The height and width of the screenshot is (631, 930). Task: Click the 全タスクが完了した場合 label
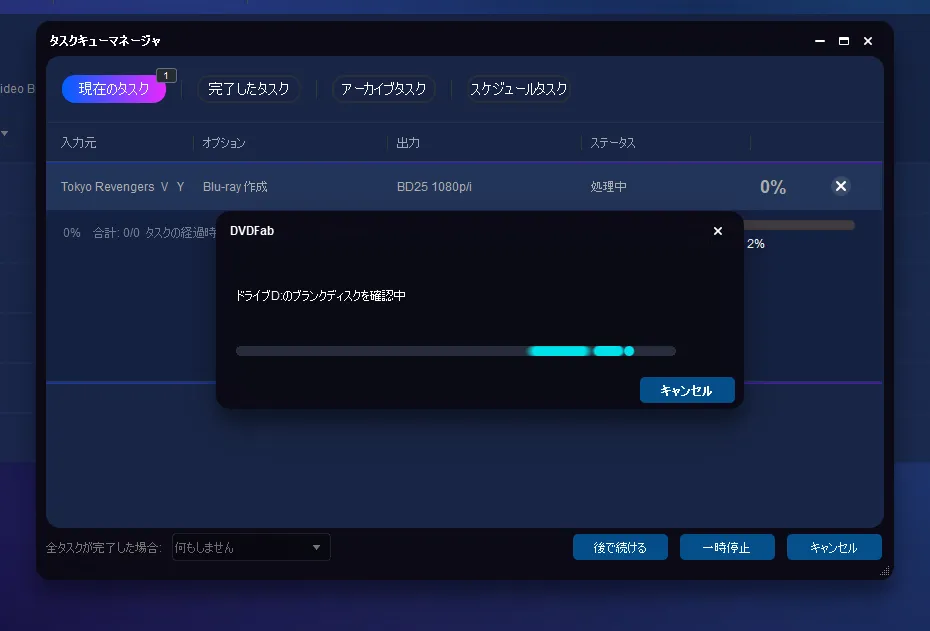[x=104, y=547]
